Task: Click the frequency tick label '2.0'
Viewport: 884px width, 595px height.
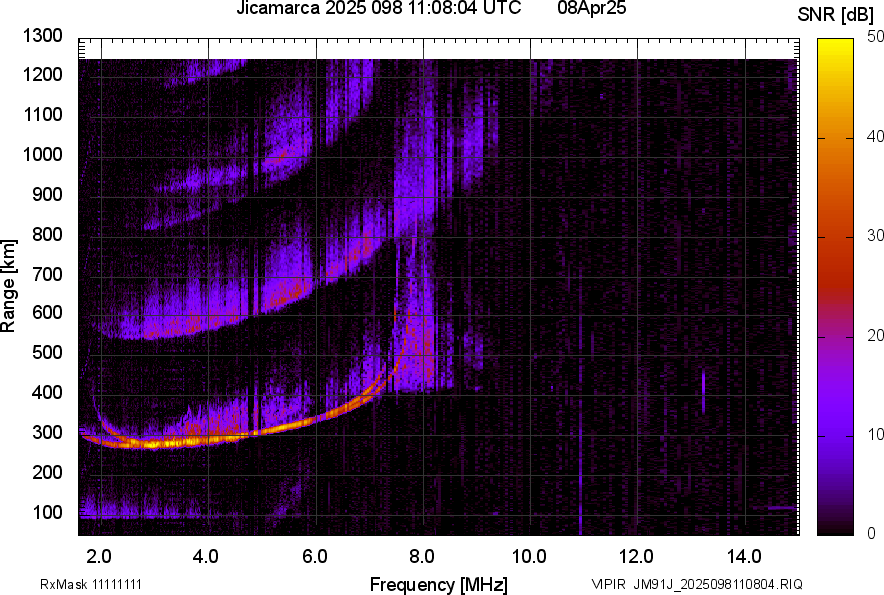Action: (99, 557)
